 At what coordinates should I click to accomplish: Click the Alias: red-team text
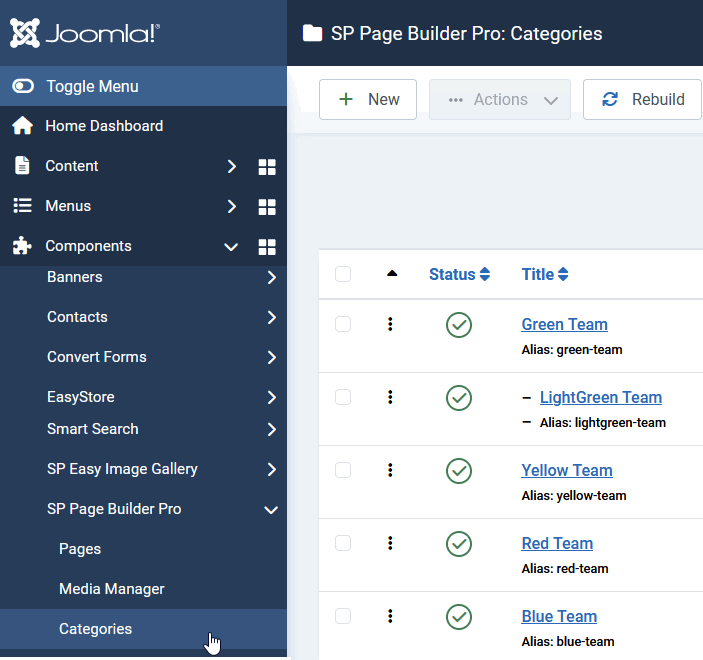pyautogui.click(x=565, y=569)
